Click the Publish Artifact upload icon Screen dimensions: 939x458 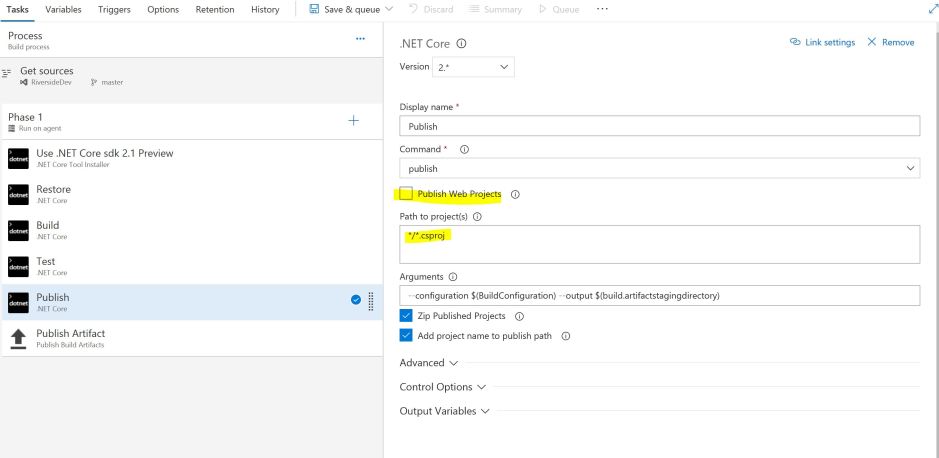(x=19, y=338)
